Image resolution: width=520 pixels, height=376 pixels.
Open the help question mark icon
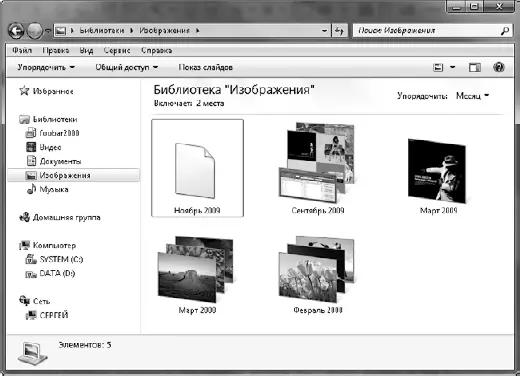click(x=498, y=67)
